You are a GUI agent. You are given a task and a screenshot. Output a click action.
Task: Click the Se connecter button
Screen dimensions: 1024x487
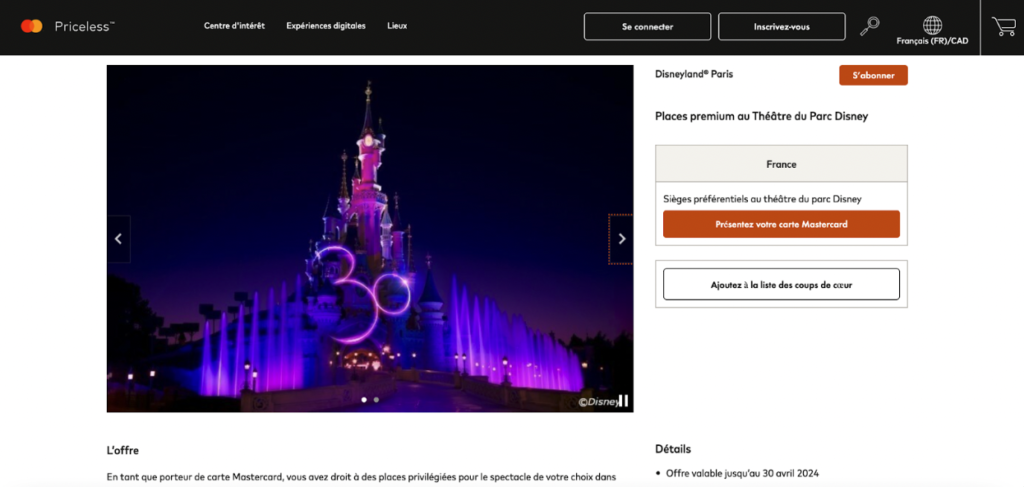point(647,27)
